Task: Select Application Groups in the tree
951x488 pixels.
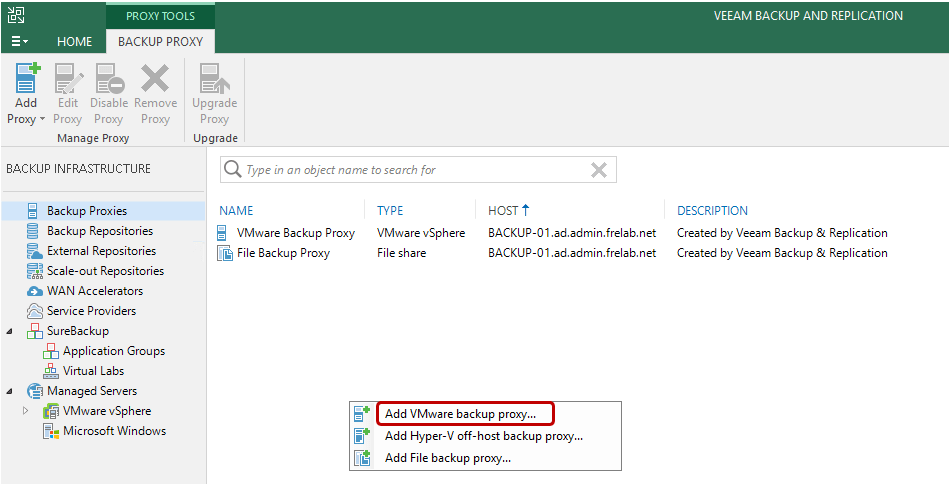Action: point(113,351)
